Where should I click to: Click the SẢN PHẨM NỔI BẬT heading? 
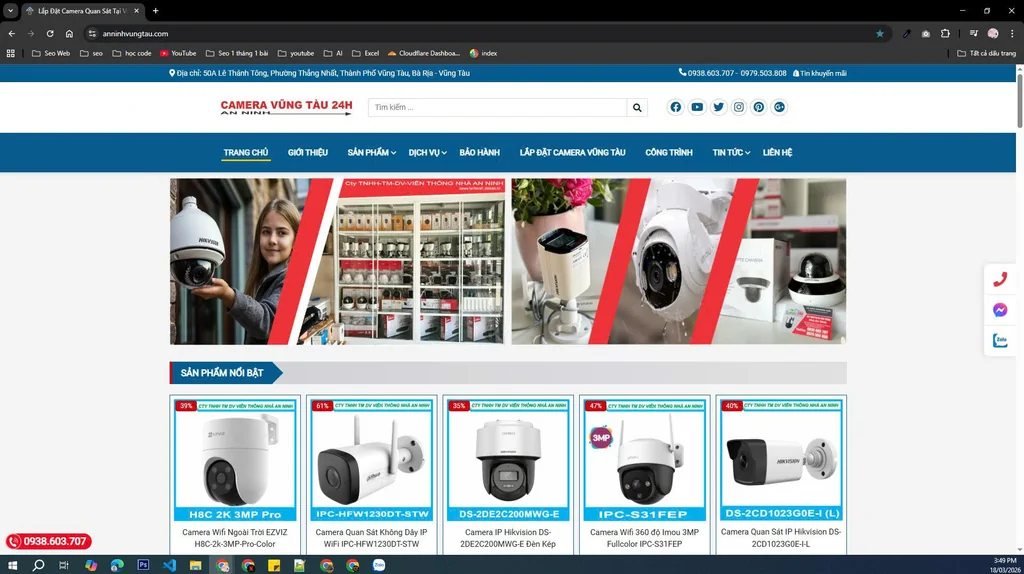[222, 373]
